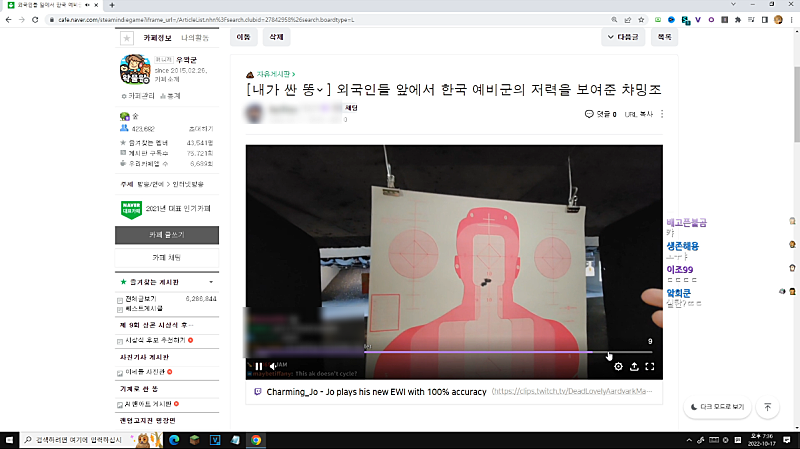Mute the video volume speaker icon

point(273,366)
